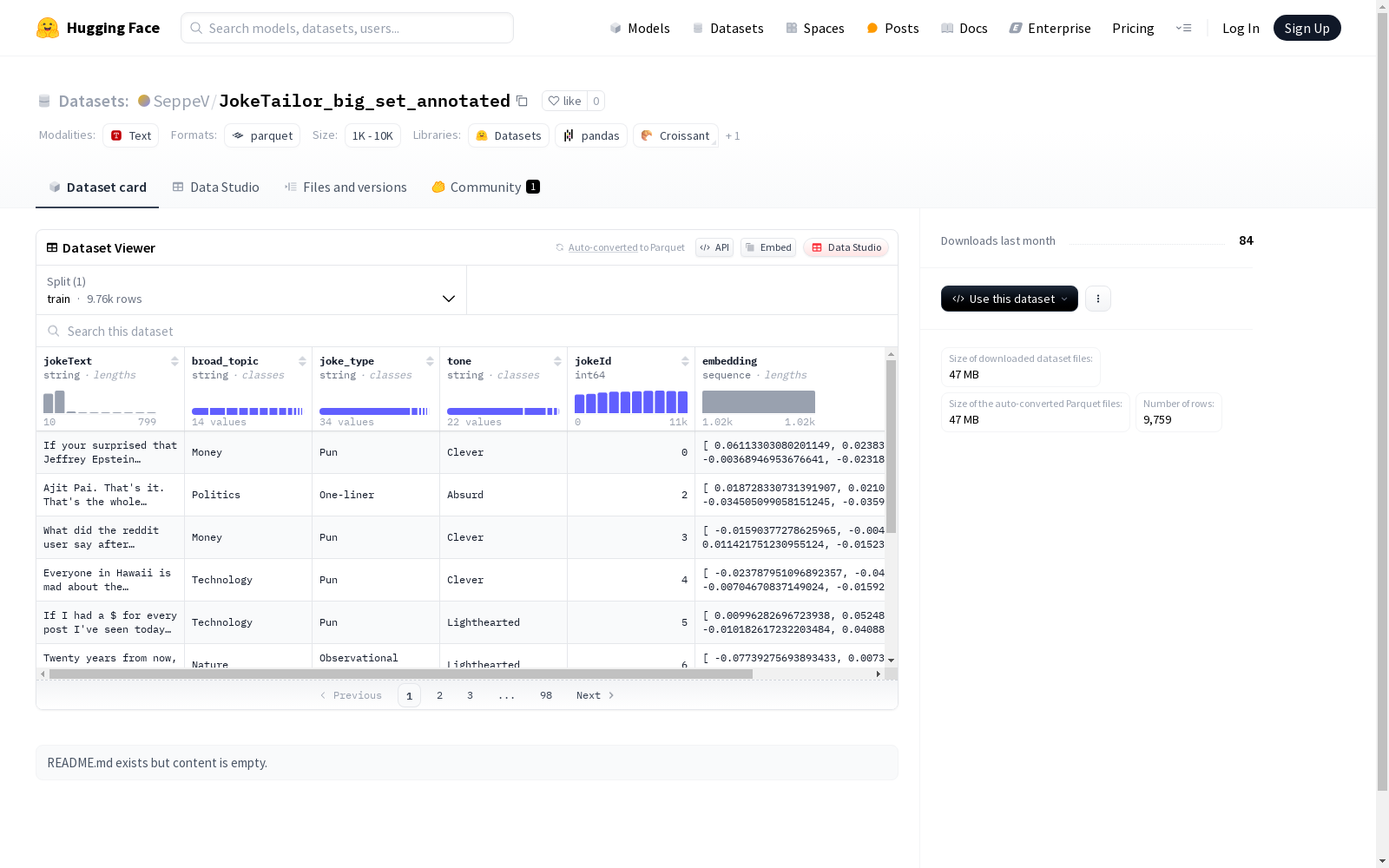Show the +1 more libraries

pos(733,135)
